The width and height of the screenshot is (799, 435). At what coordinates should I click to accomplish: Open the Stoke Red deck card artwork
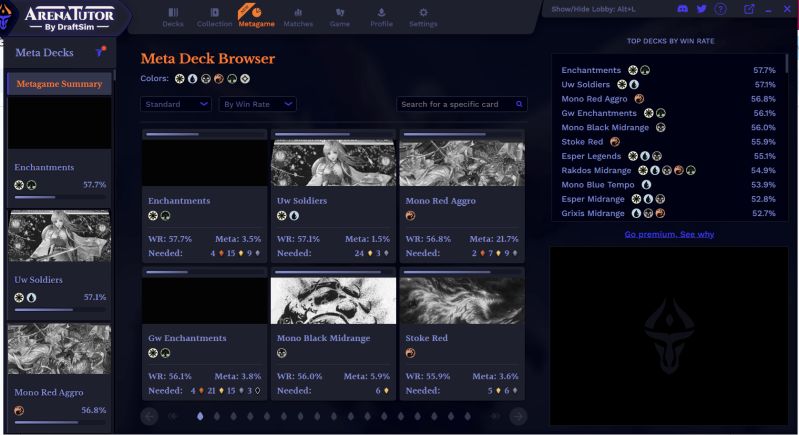pos(462,301)
